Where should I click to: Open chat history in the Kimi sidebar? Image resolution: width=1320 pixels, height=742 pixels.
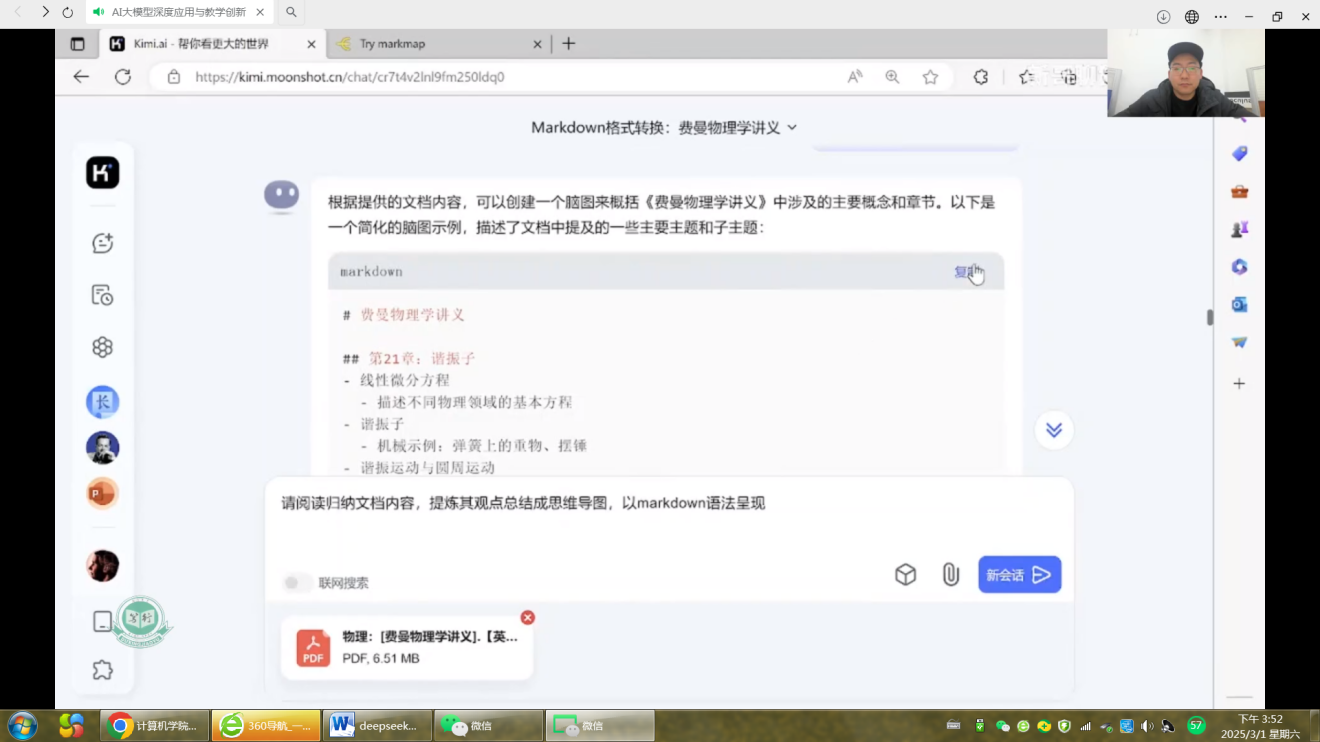coord(102,295)
